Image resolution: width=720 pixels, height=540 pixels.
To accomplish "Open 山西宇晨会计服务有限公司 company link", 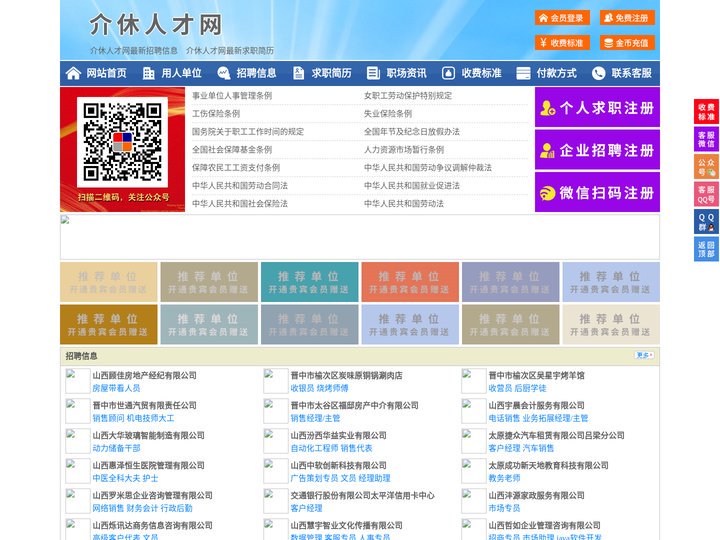I will (x=536, y=405).
